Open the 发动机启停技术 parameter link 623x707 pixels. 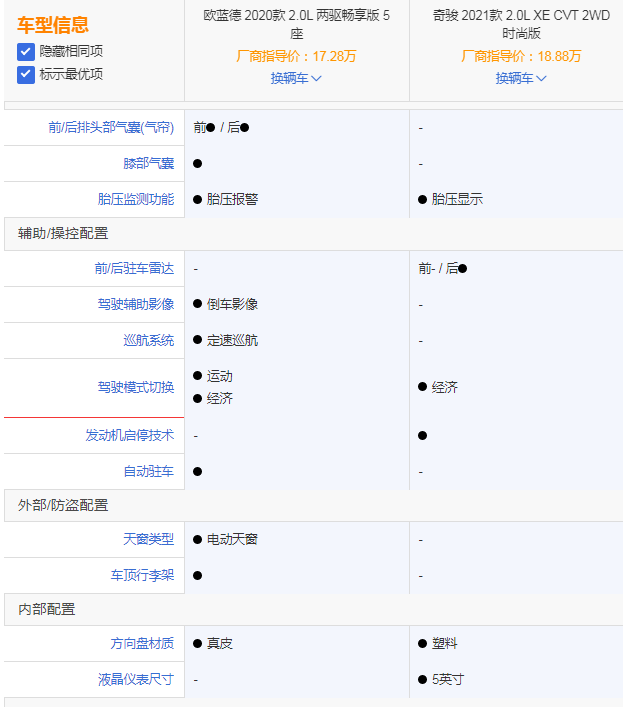coord(130,435)
